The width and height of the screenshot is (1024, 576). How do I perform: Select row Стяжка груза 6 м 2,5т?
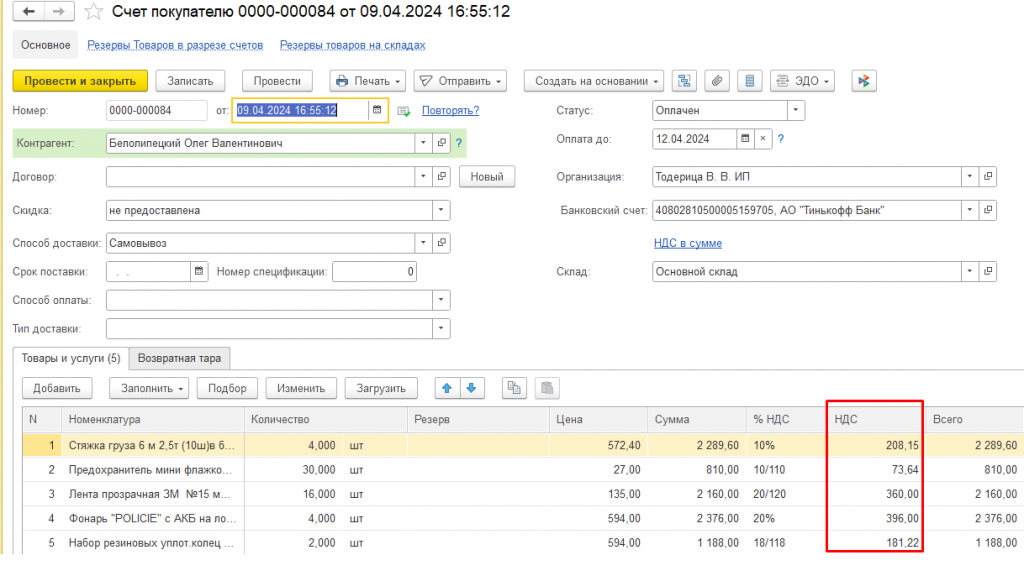click(x=523, y=445)
